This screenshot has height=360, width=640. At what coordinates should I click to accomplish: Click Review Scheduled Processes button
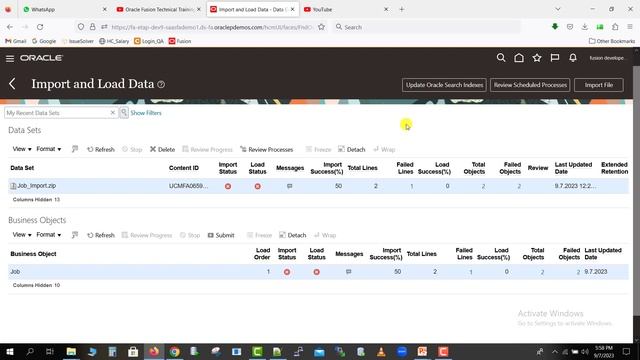[x=530, y=85]
